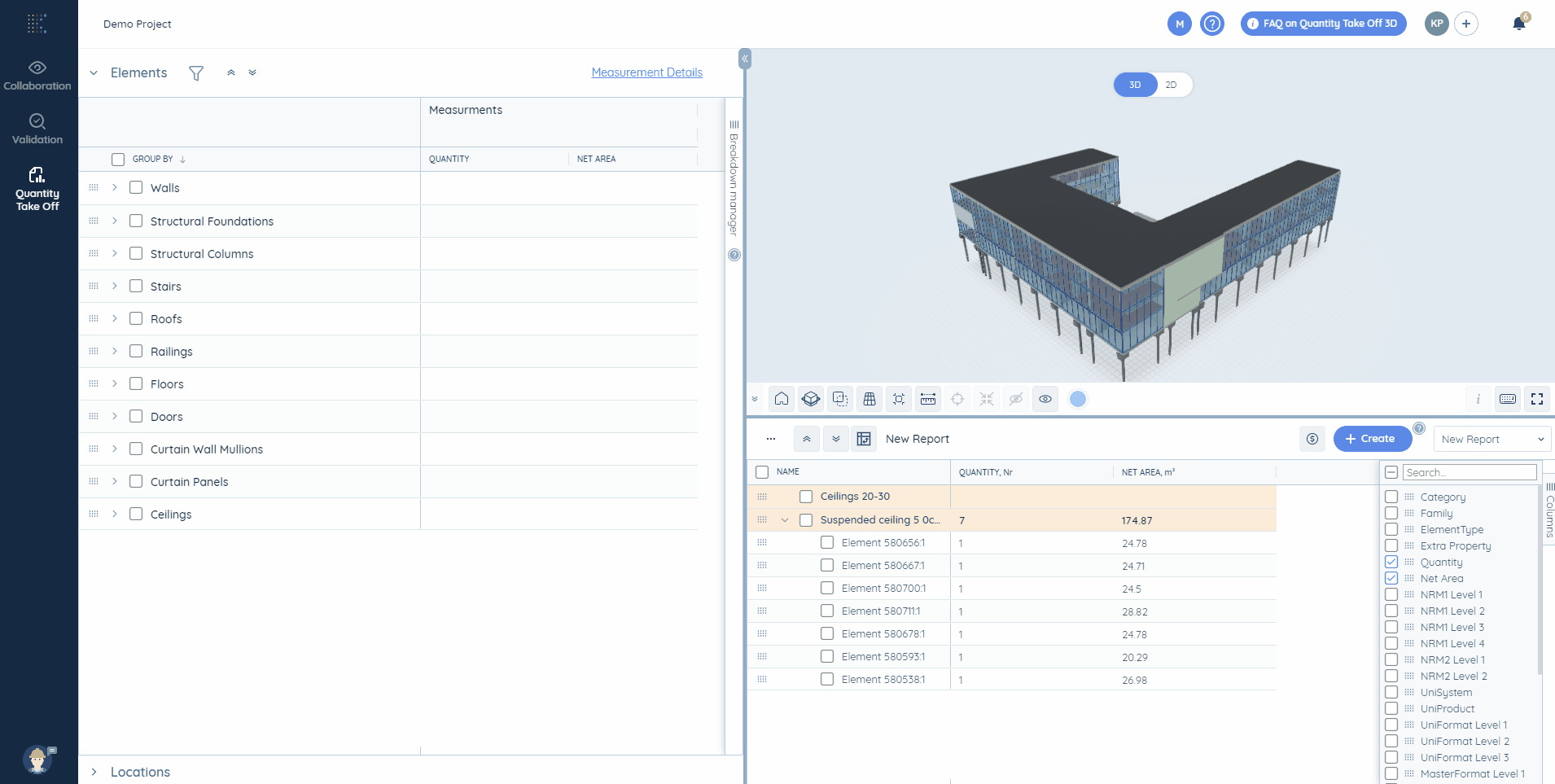Open the New Report dropdown

(x=1492, y=439)
